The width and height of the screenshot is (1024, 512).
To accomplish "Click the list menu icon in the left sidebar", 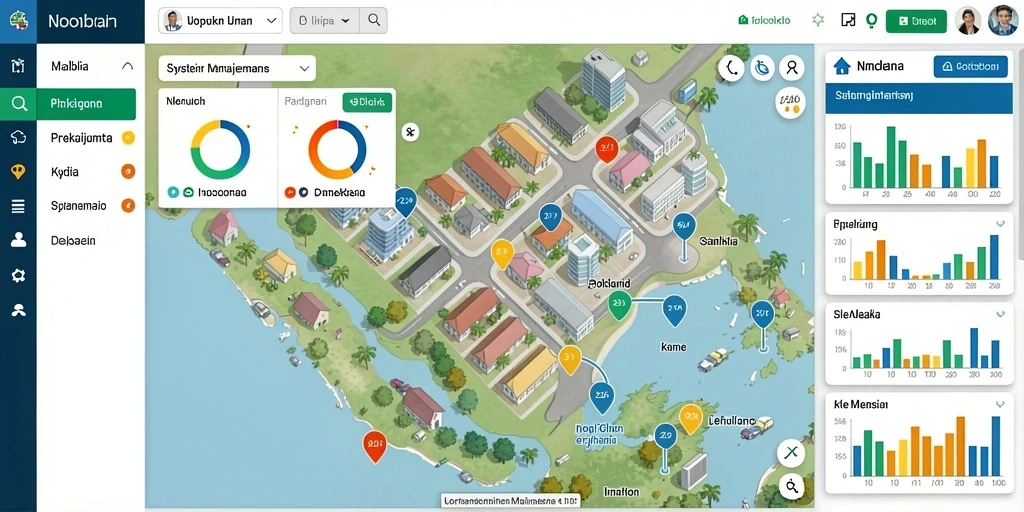I will [18, 207].
